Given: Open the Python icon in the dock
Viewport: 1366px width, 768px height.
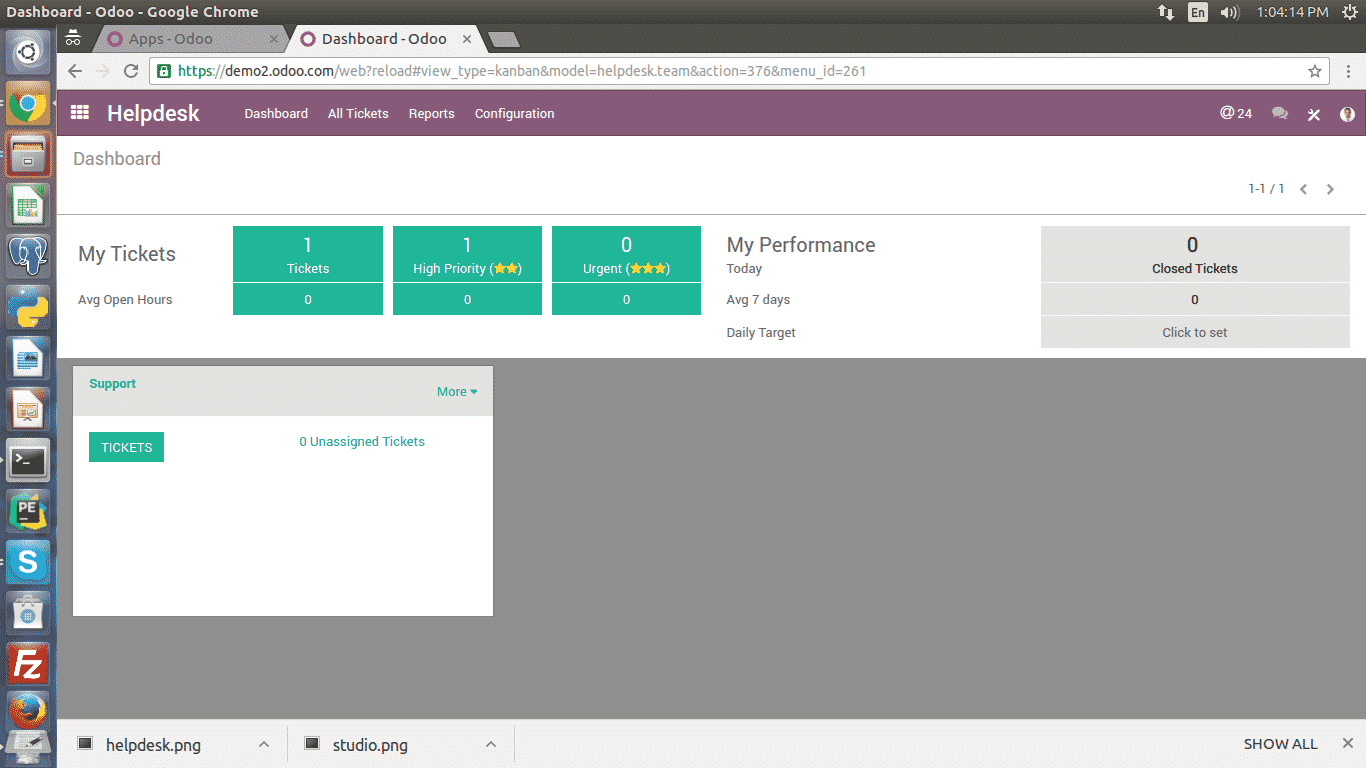Looking at the screenshot, I should click(28, 308).
